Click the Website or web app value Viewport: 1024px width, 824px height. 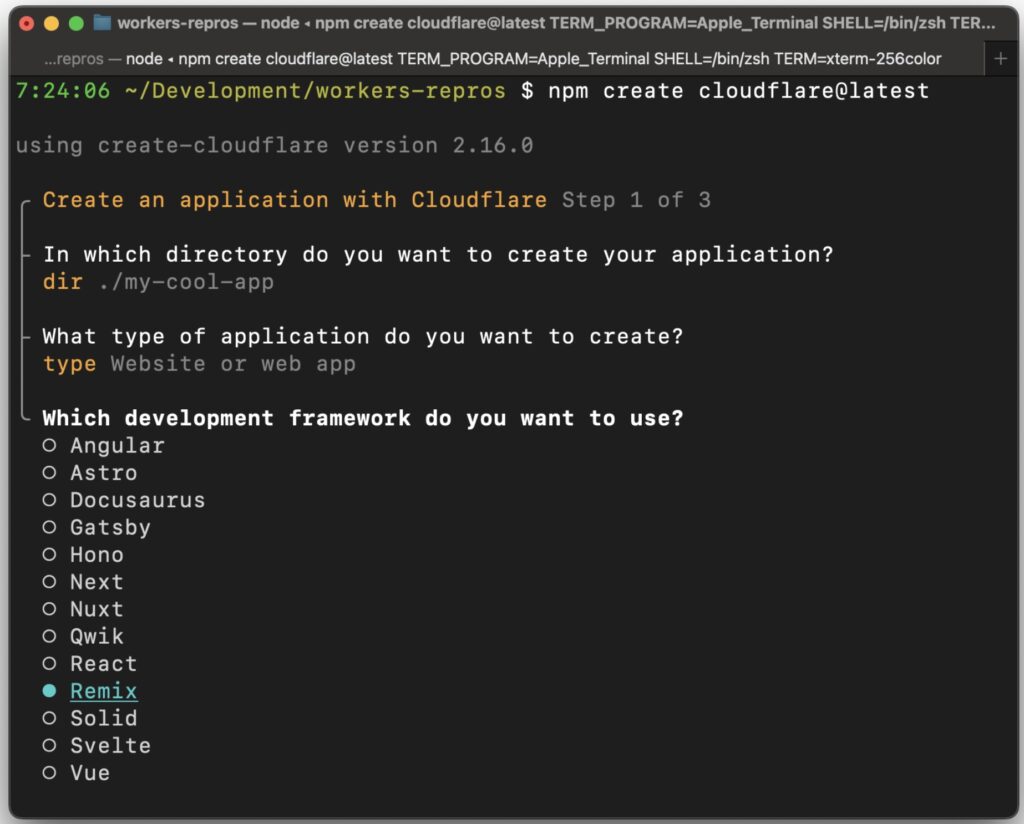point(233,364)
